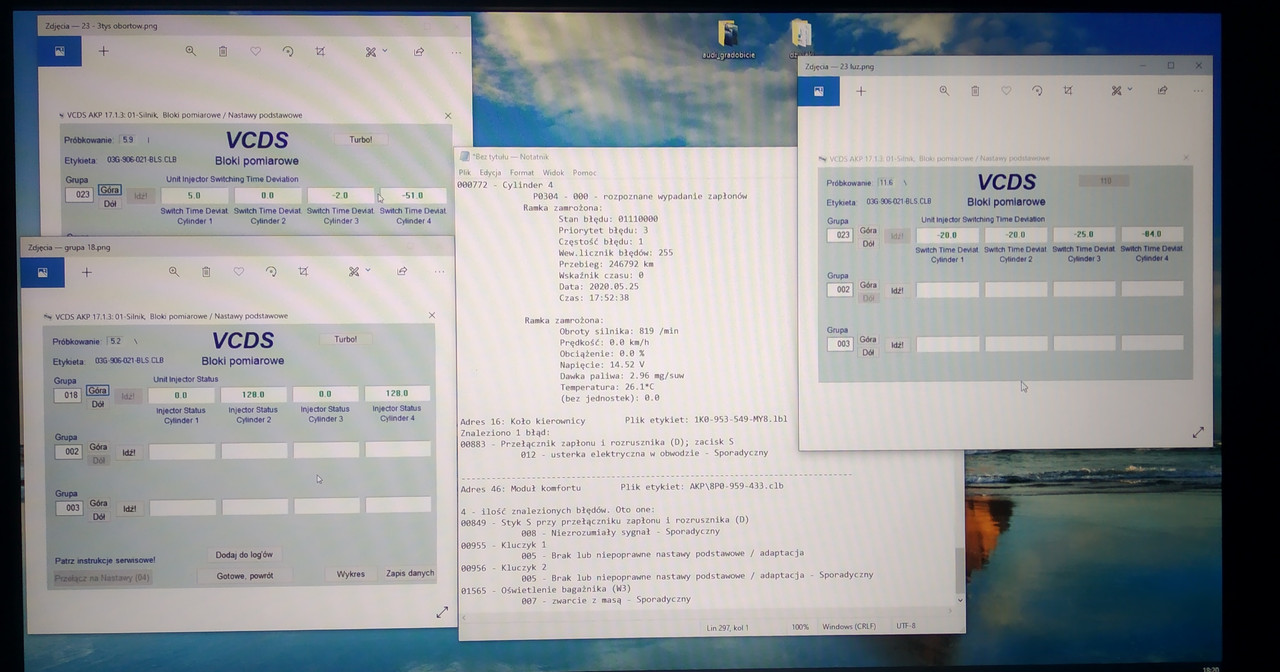Click plus icon in grupa 18 window
The width and height of the screenshot is (1280, 672).
pos(87,272)
